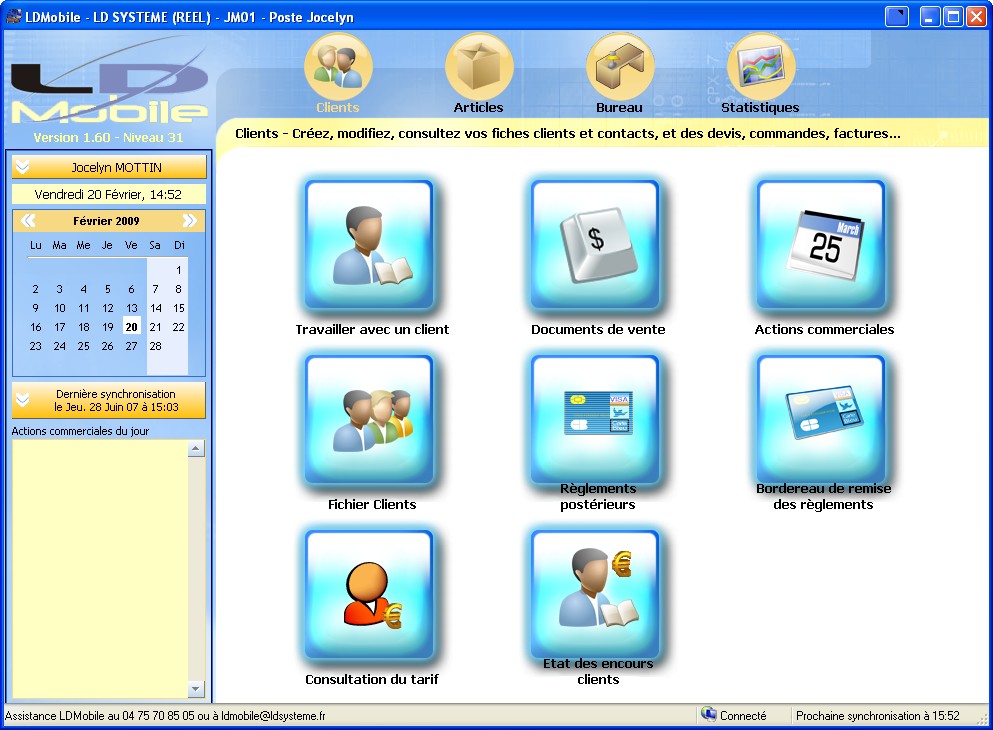Open the Clients section icon
This screenshot has width=993, height=730.
point(338,66)
